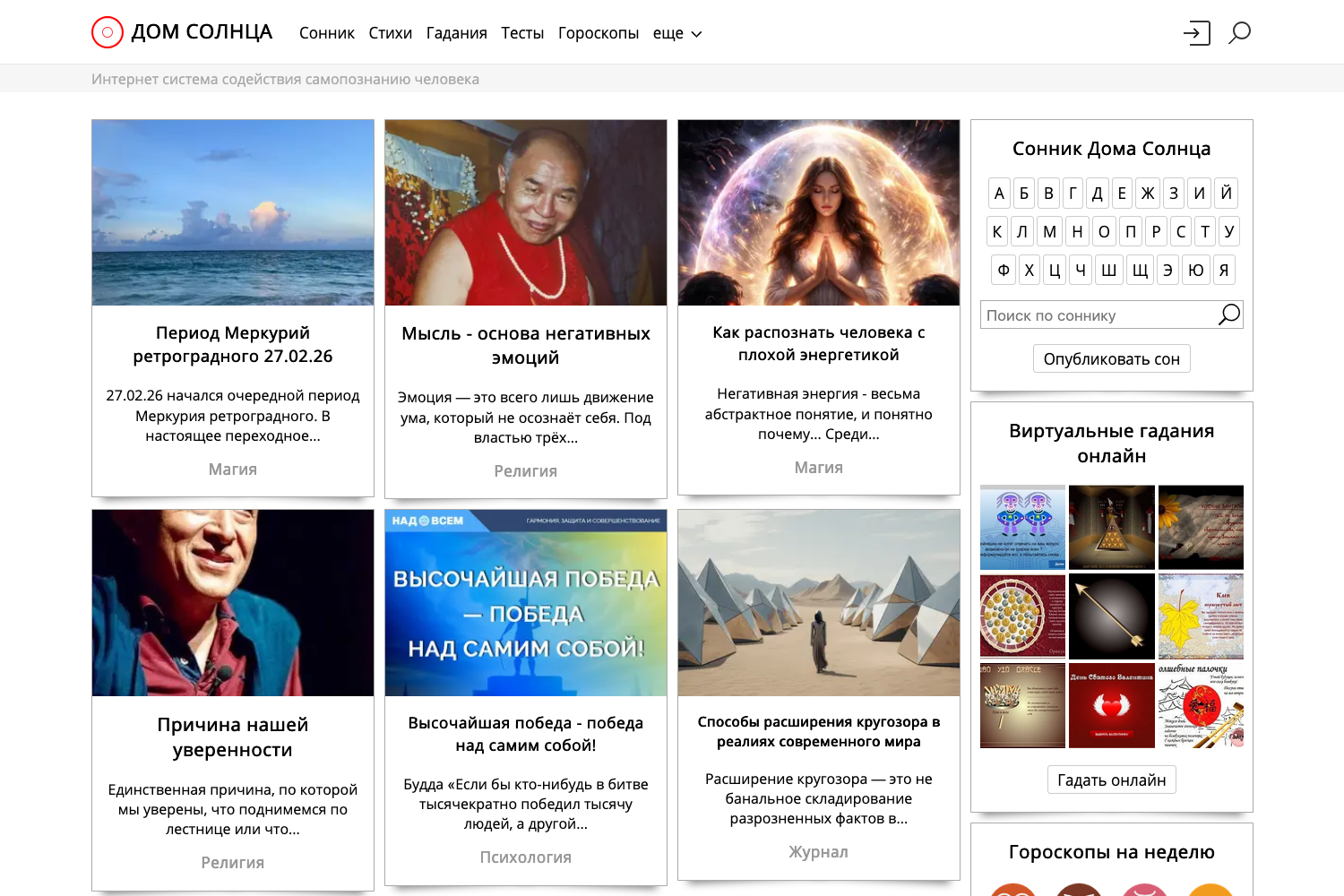Open the Гадания menu item
This screenshot has height=896, width=1344.
pyautogui.click(x=457, y=33)
